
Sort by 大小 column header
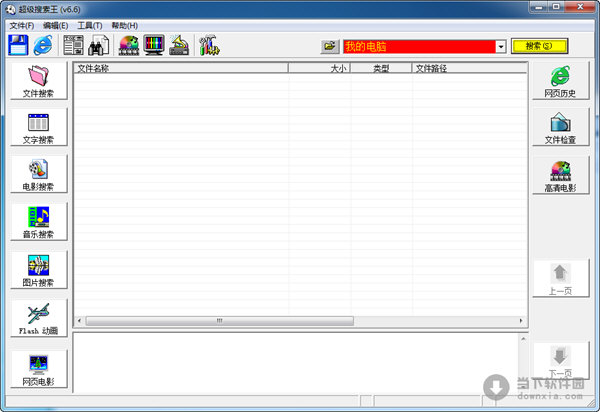pyautogui.click(x=319, y=68)
